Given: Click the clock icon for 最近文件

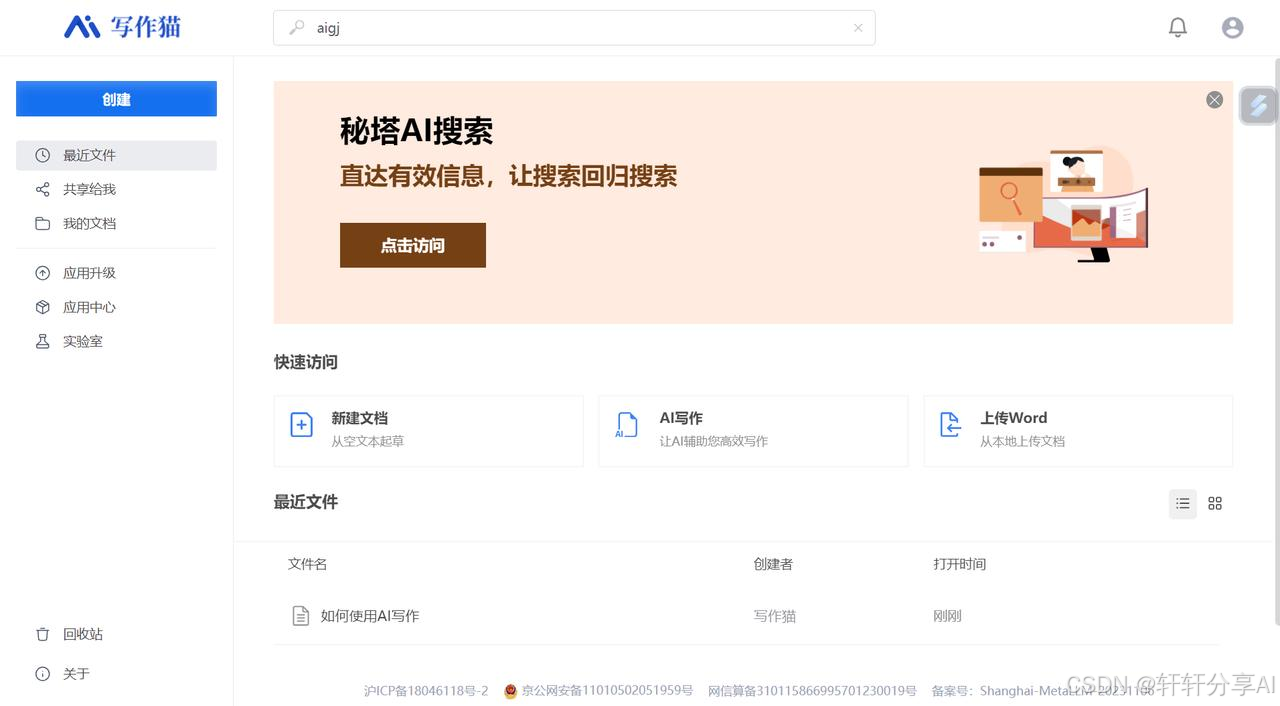Looking at the screenshot, I should pyautogui.click(x=42, y=155).
